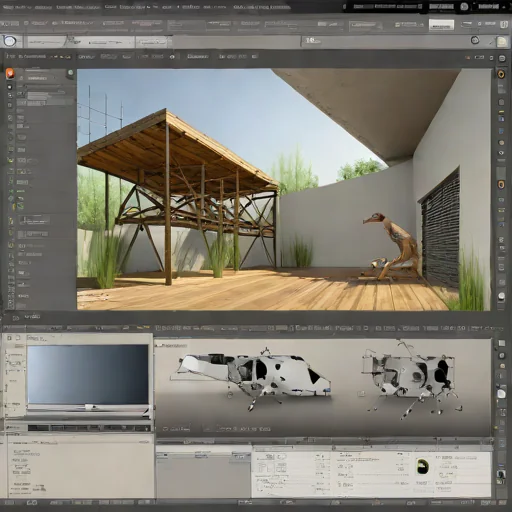Click the yellow-and-black circular icon in the properties panel
Screen dimensions: 512x512
point(423,466)
